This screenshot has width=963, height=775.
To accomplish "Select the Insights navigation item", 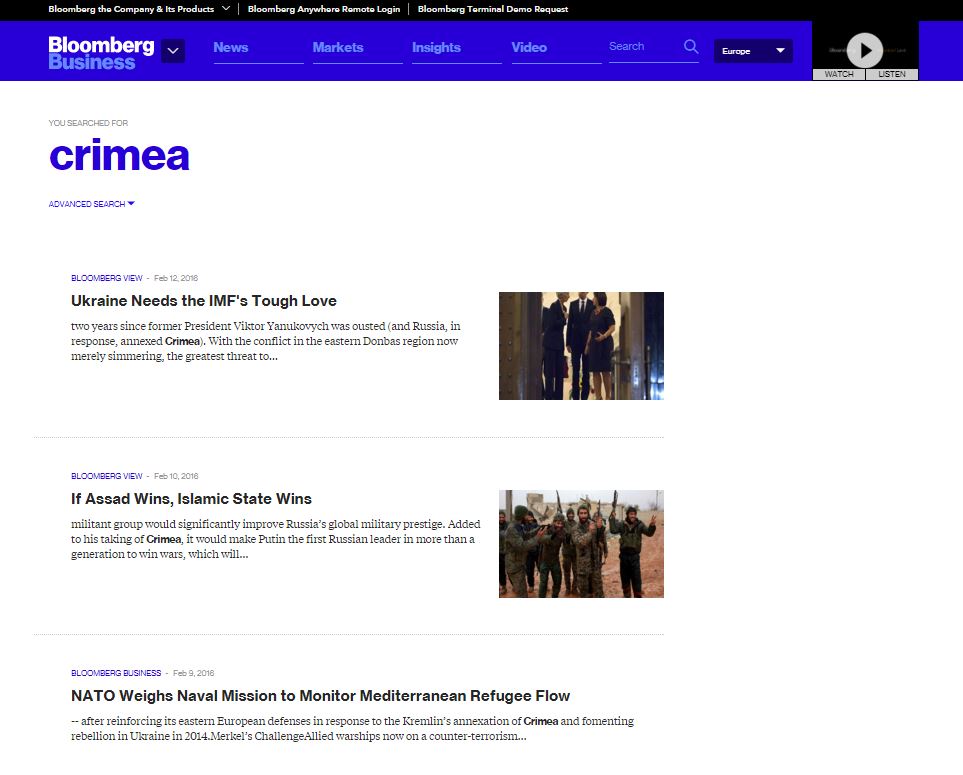I will click(x=436, y=48).
